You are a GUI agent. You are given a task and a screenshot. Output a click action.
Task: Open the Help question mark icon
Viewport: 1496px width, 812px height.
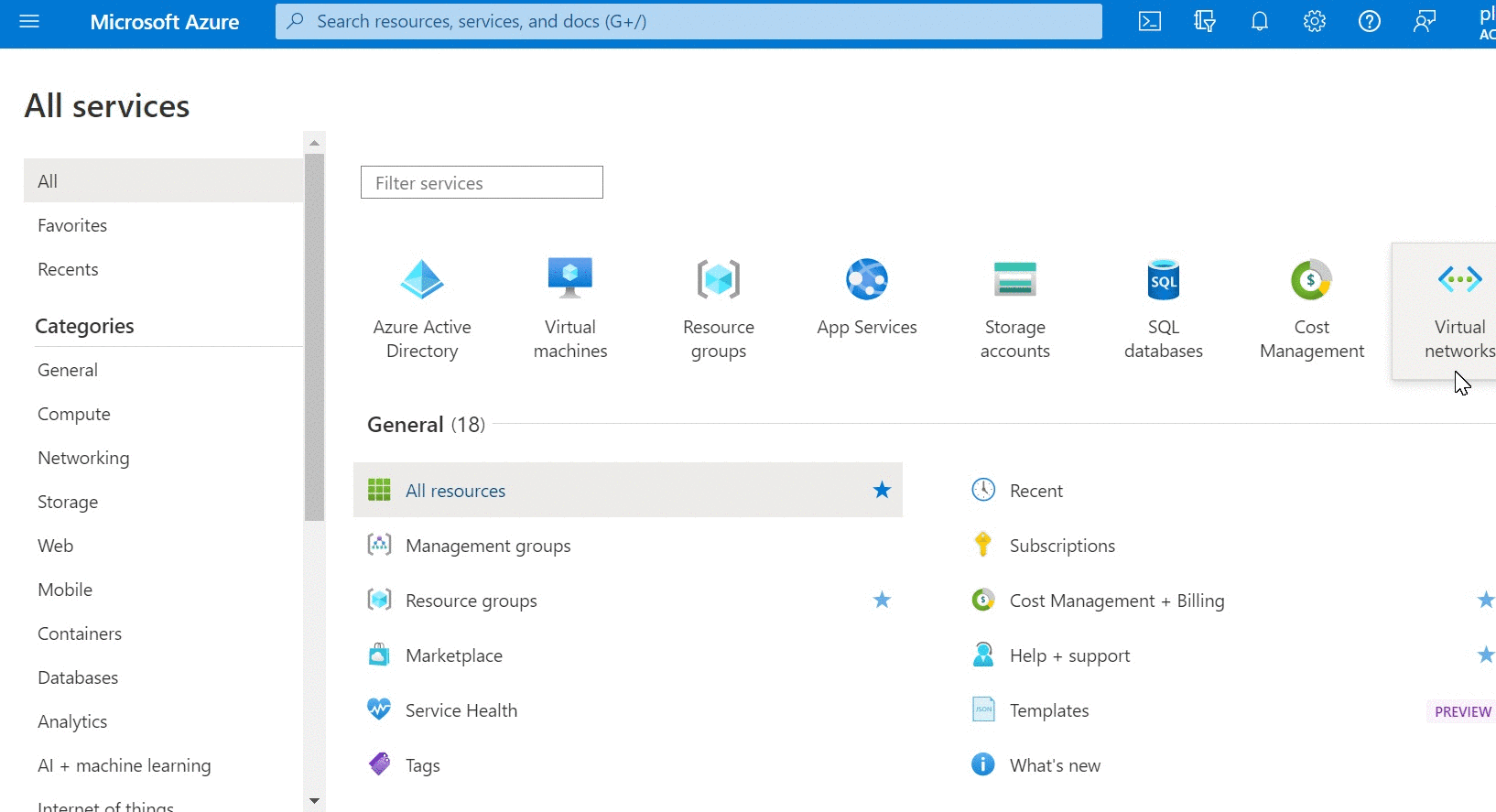point(1370,21)
